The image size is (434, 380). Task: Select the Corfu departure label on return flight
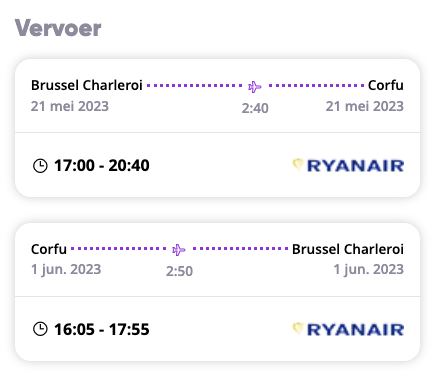49,249
